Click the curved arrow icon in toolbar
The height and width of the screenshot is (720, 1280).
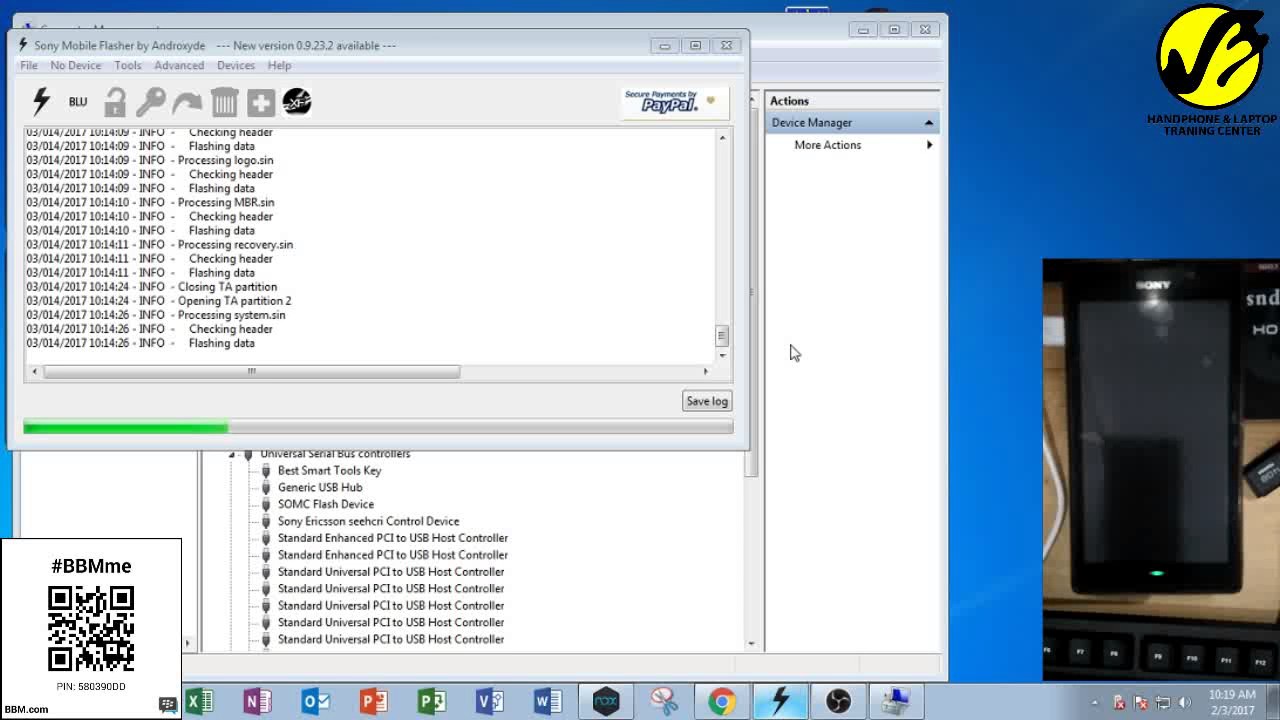coord(187,102)
